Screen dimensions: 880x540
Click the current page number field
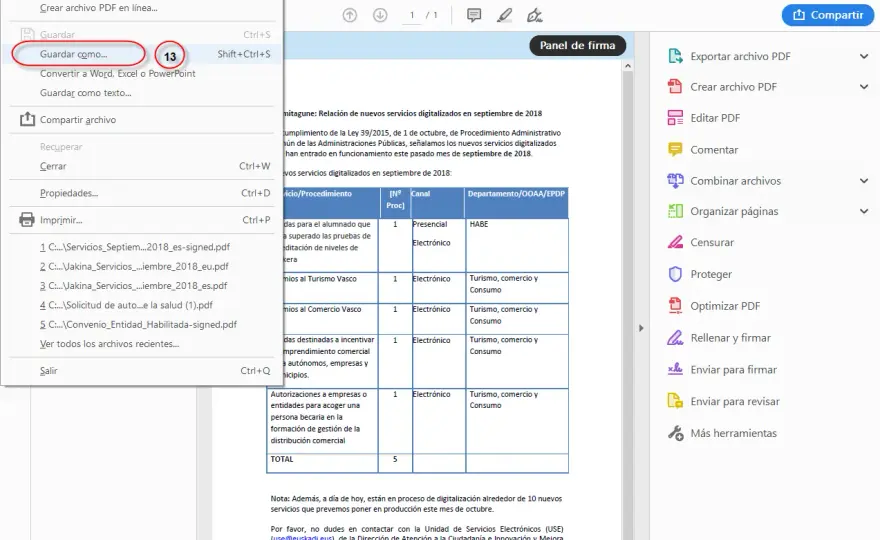(x=412, y=15)
